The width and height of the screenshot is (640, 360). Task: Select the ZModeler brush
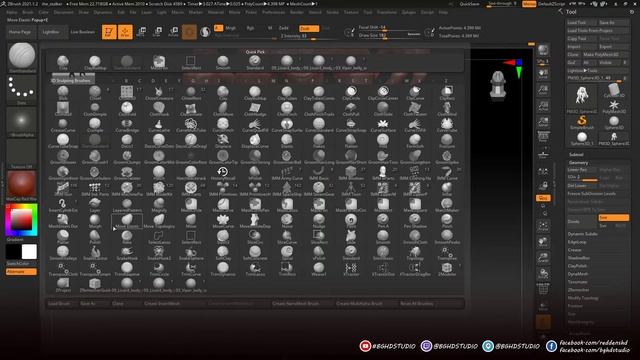click(x=447, y=269)
